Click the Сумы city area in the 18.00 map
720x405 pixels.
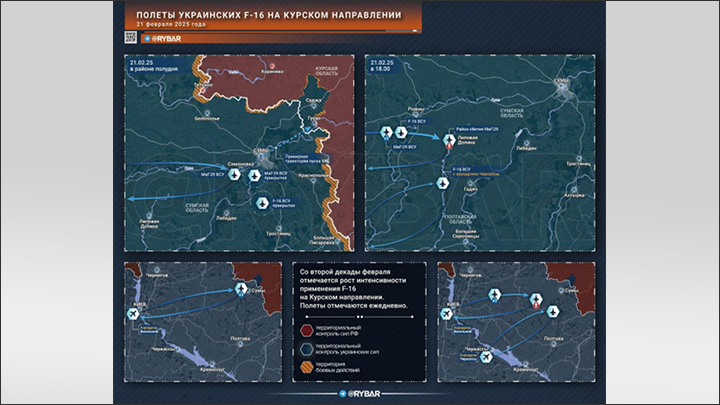click(562, 87)
